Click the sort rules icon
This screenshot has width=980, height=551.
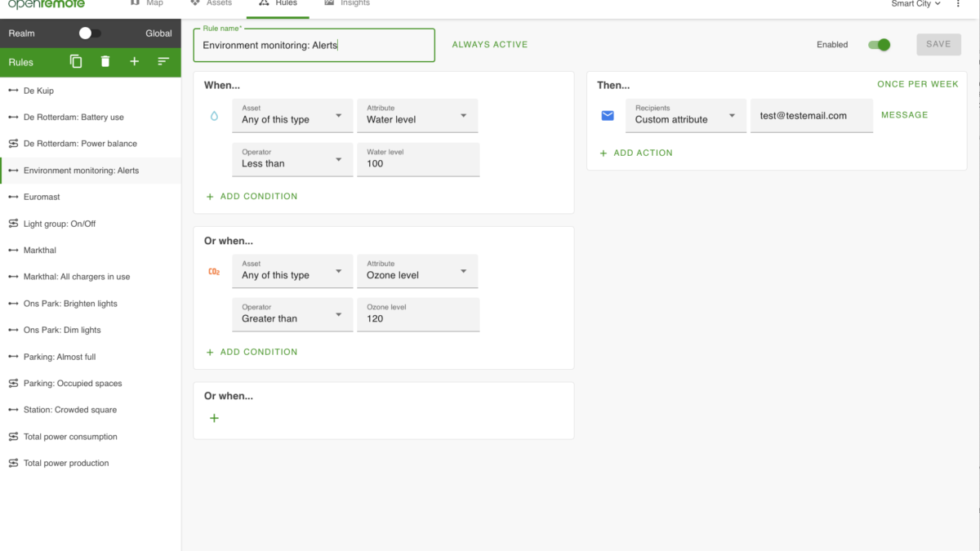[x=163, y=62]
